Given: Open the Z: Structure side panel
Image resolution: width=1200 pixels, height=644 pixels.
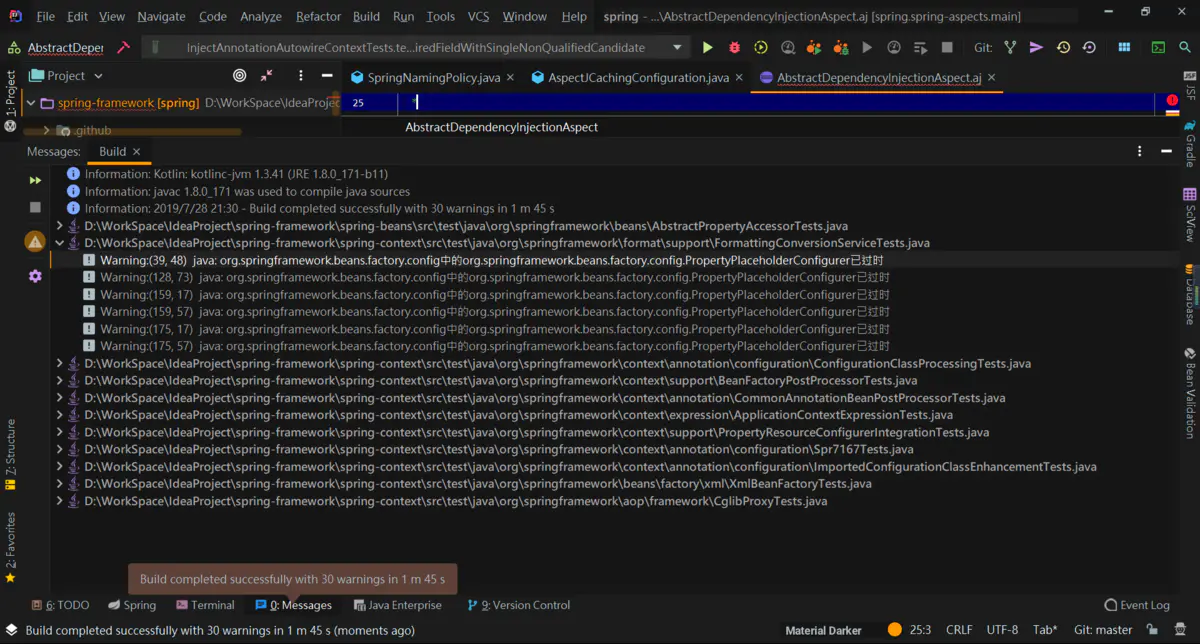Looking at the screenshot, I should pyautogui.click(x=10, y=455).
